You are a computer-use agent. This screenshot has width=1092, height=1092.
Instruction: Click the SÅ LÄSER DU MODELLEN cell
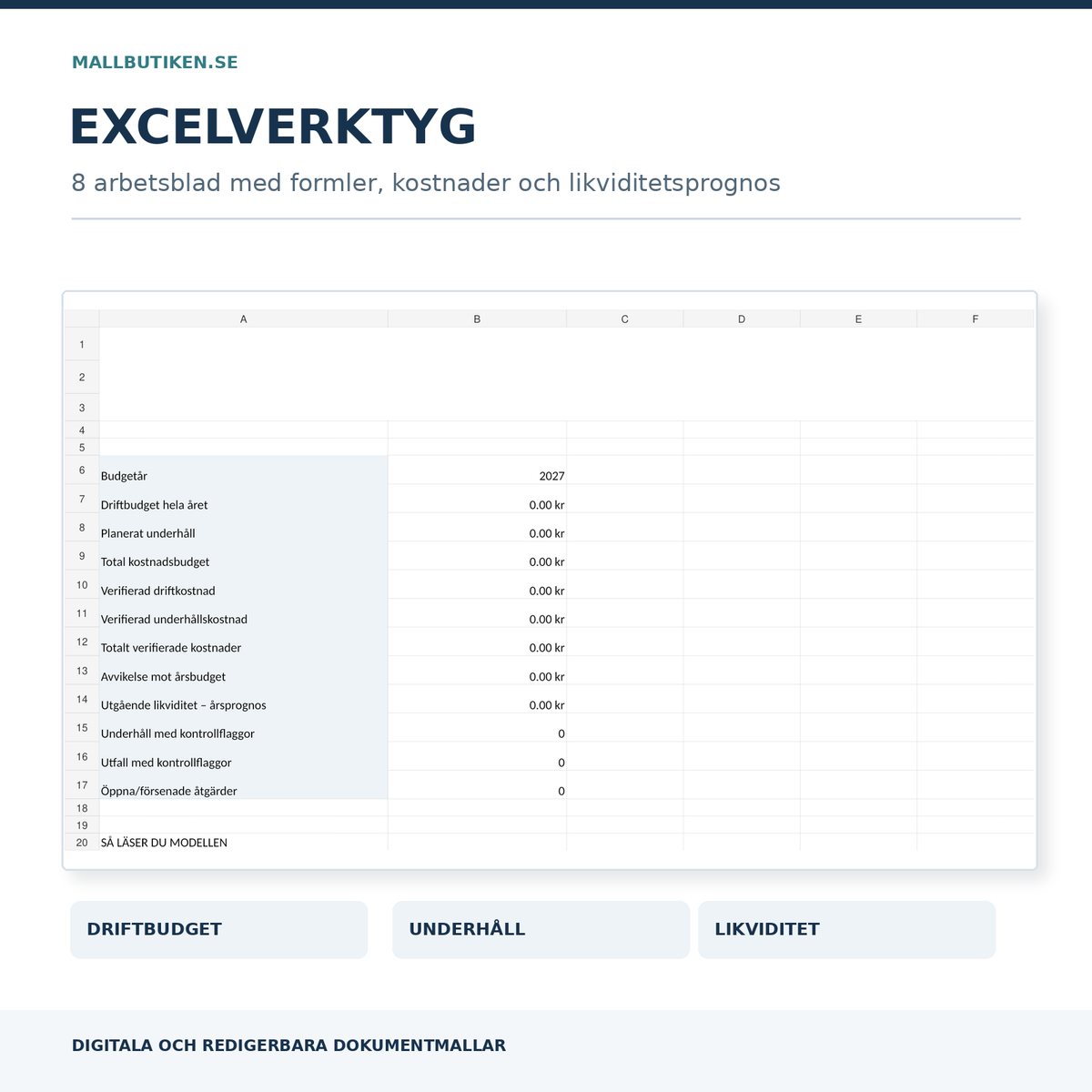tap(243, 843)
